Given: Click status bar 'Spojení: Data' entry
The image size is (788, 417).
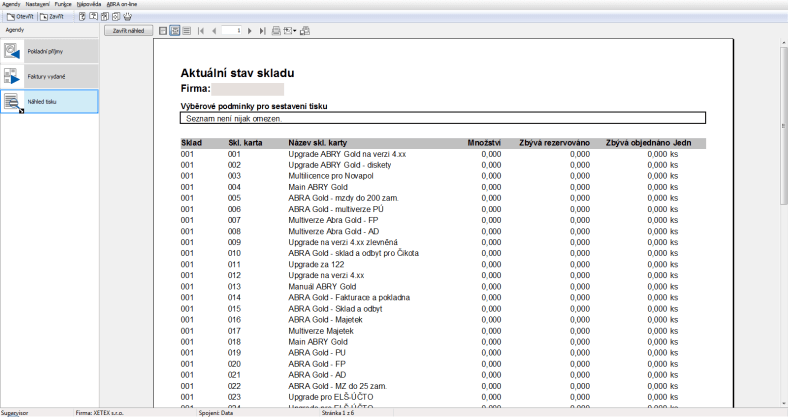Looking at the screenshot, I should 216,413.
